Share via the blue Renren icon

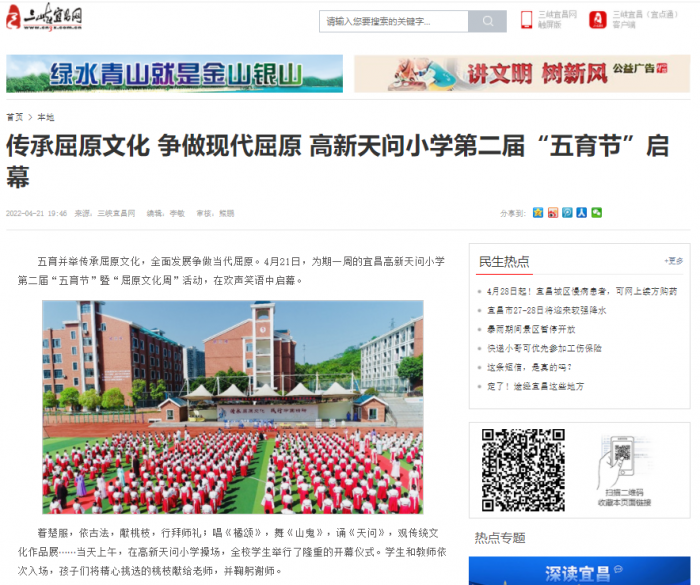[582, 213]
